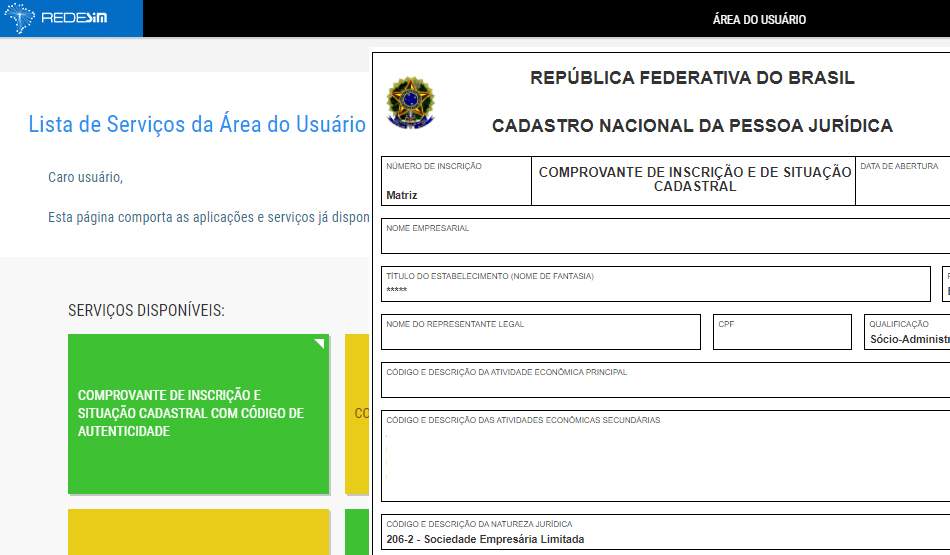Screen dimensions: 950x555
Task: Select the Lista de Serviços heading
Action: [x=197, y=124]
